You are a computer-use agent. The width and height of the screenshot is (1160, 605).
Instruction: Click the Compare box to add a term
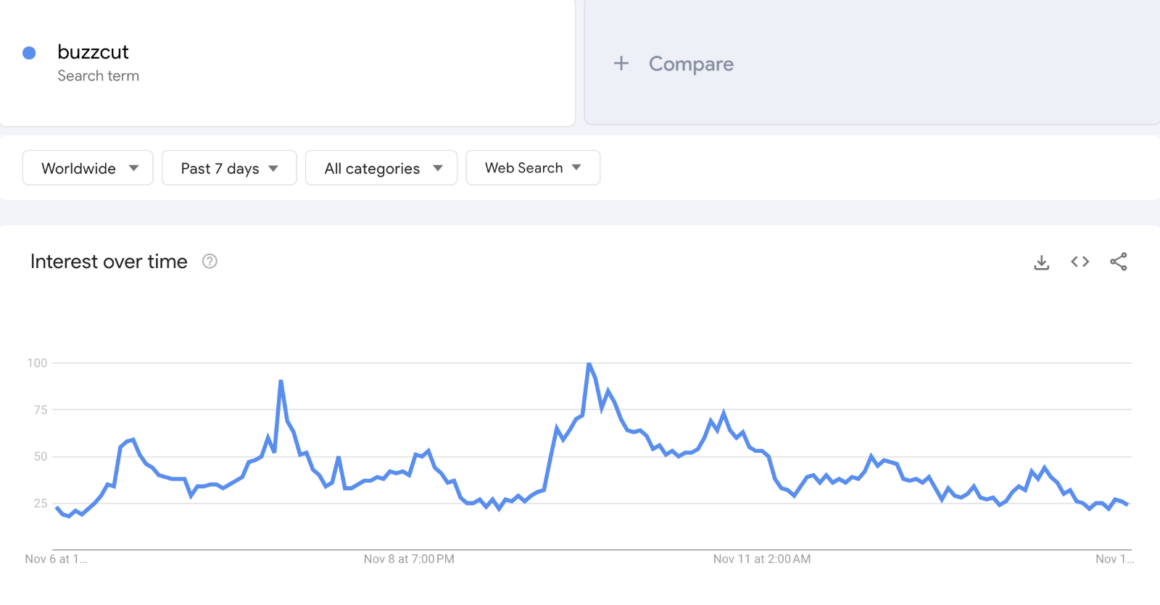coord(872,63)
